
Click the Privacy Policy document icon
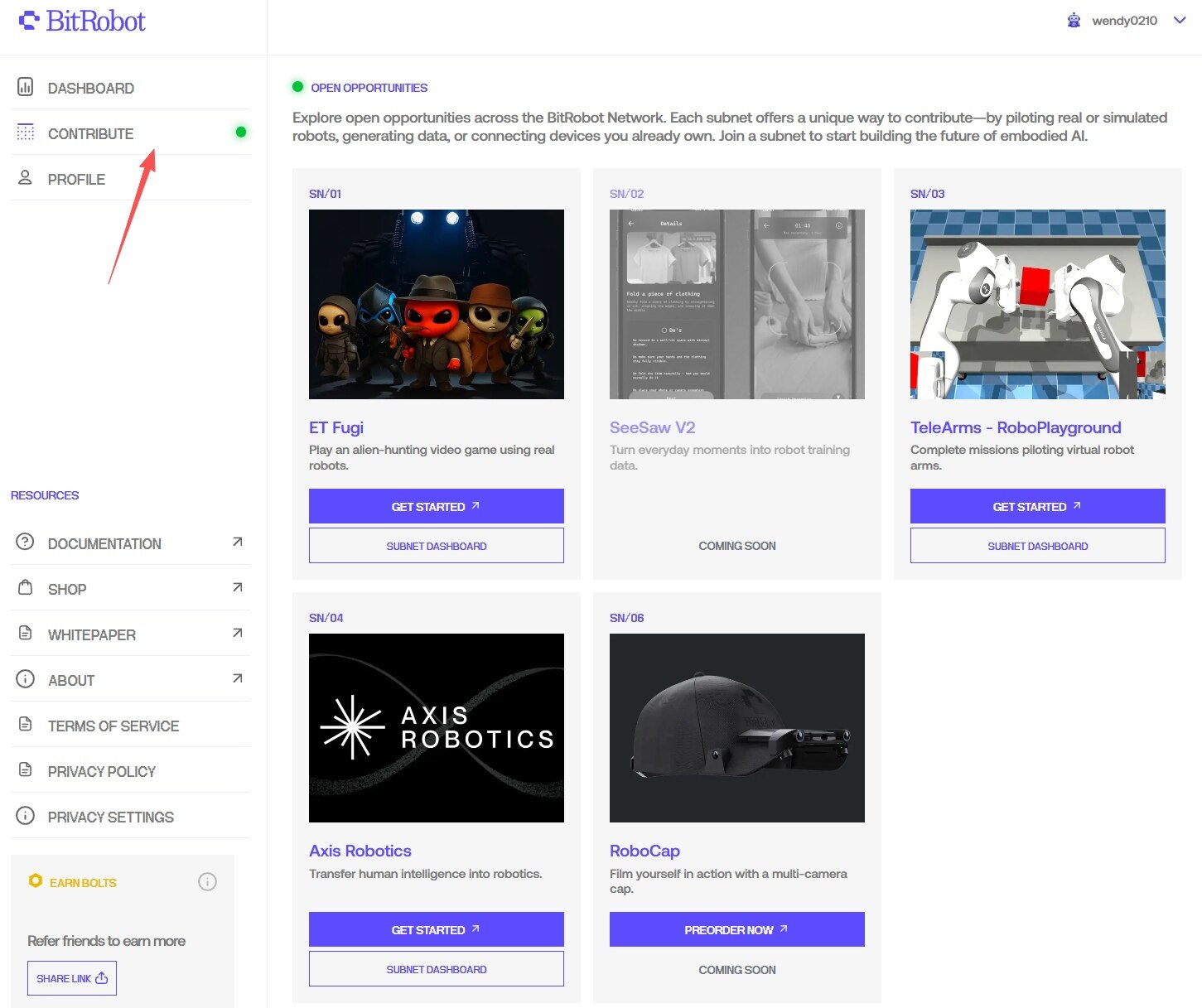(26, 769)
